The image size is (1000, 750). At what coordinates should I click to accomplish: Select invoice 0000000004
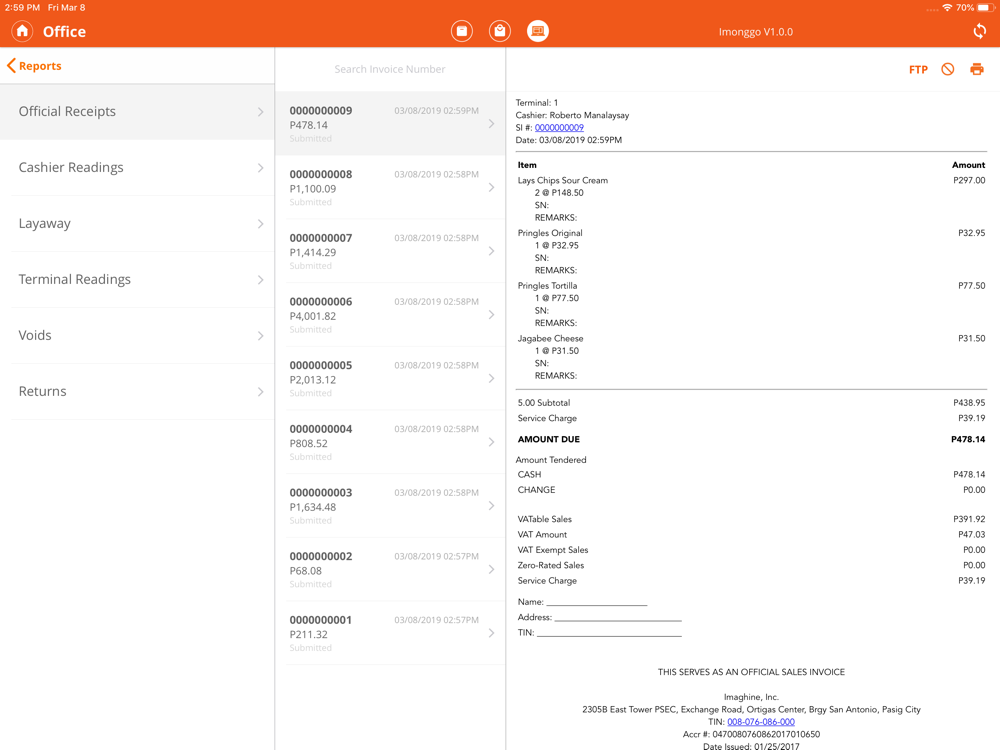click(390, 443)
